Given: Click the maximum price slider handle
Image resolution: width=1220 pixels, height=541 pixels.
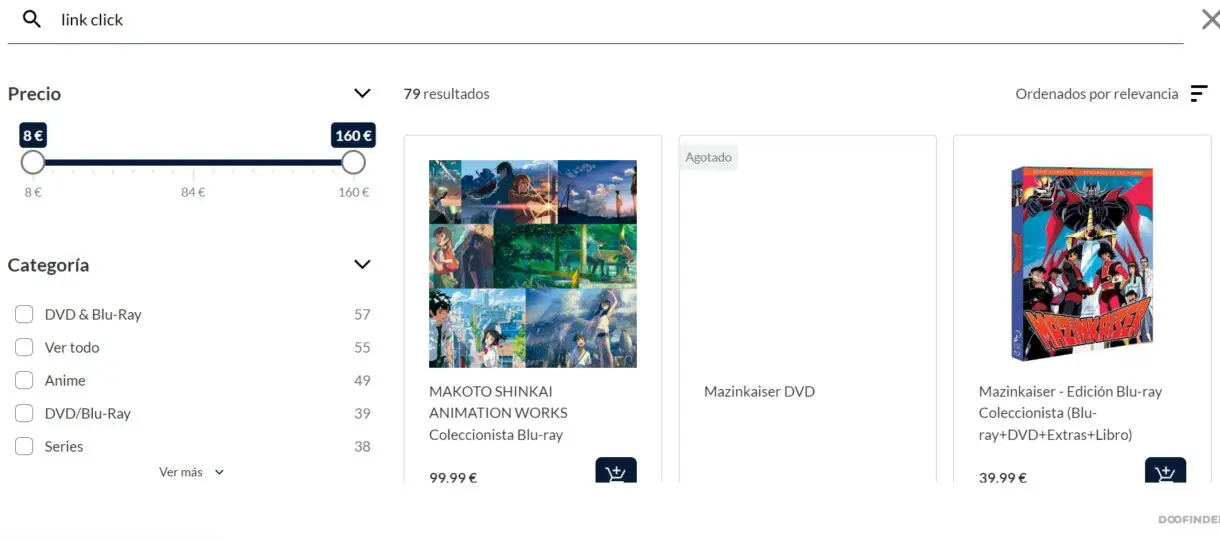Looking at the screenshot, I should 353,162.
